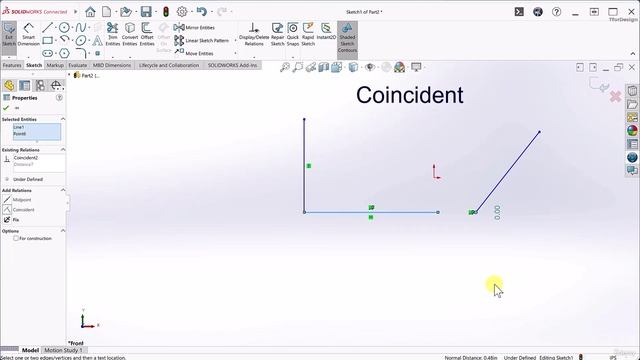Click the Offset Entities tool
Screen dimensions: 640x360
pyautogui.click(x=147, y=34)
